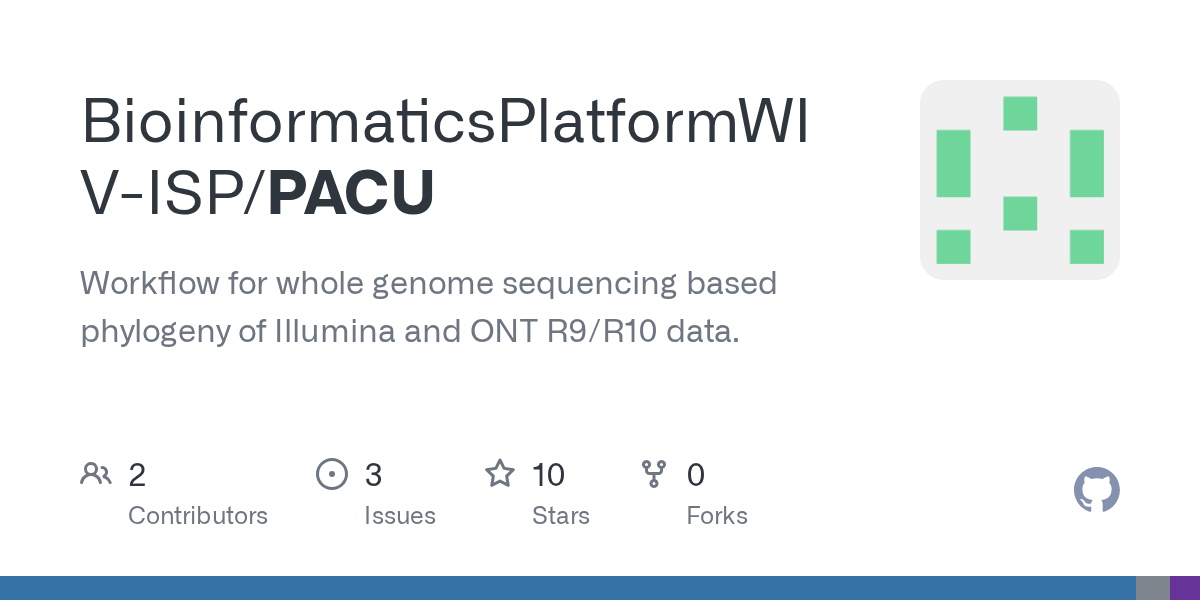This screenshot has width=1200, height=600.
Task: Click the purple language bar segment
Action: (x=1184, y=588)
